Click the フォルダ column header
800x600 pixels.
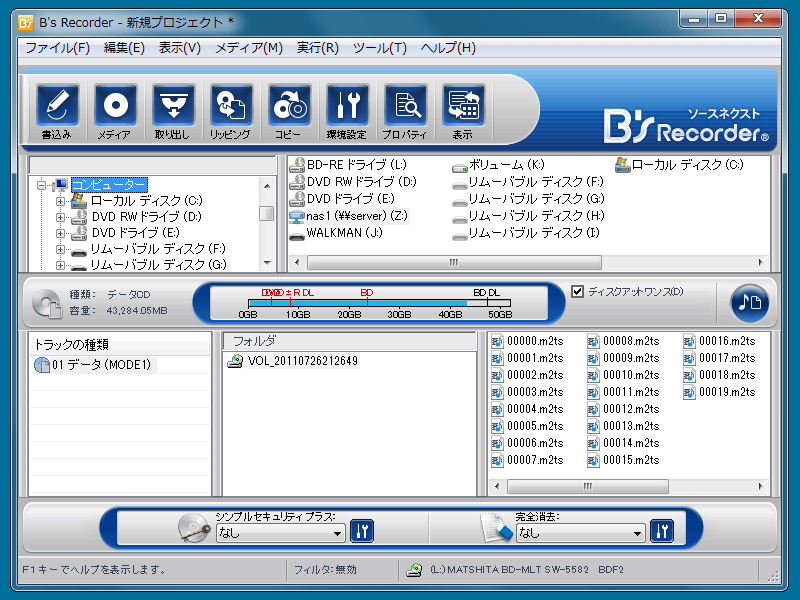349,341
